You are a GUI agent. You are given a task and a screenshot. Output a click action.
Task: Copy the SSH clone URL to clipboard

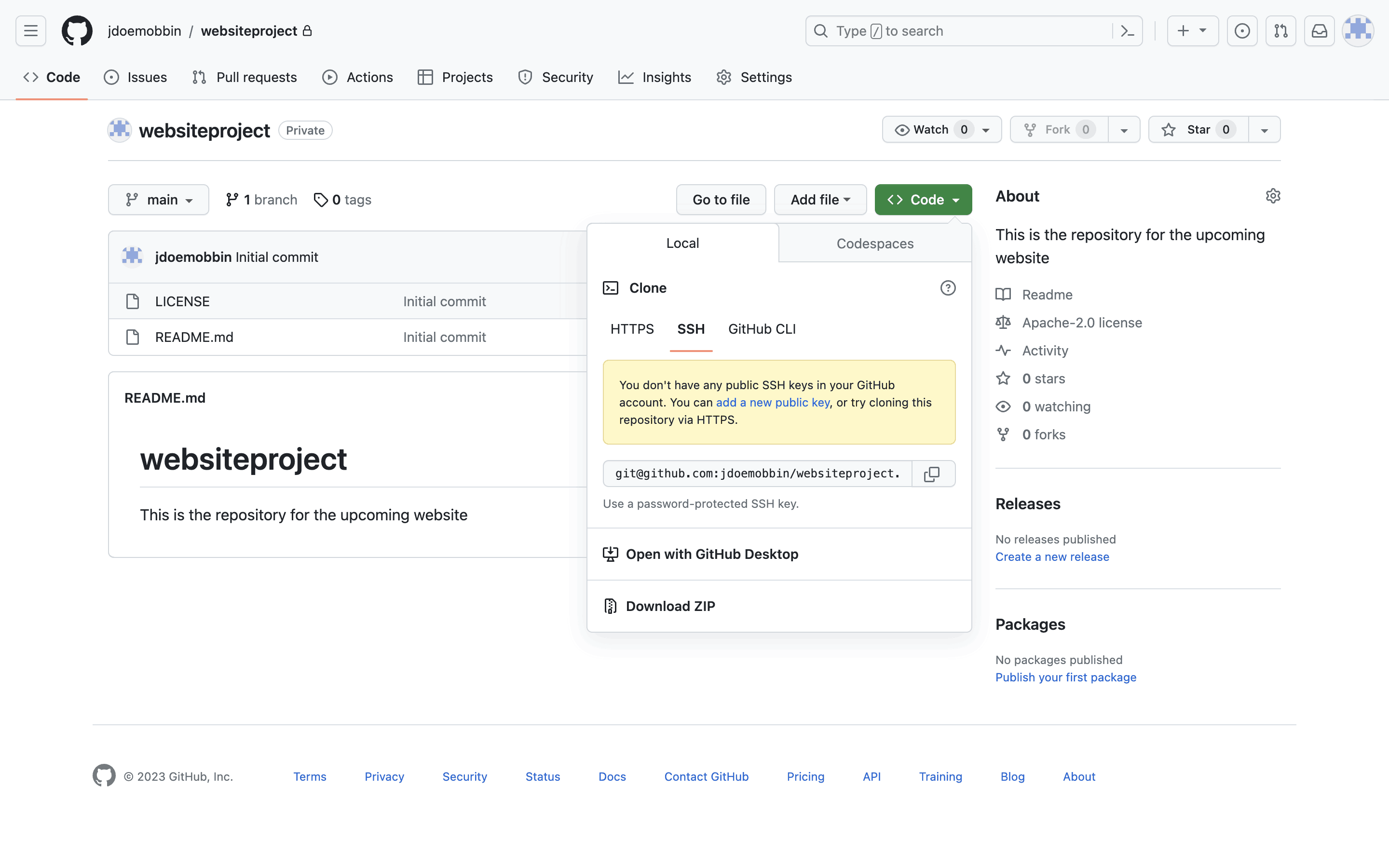[933, 474]
